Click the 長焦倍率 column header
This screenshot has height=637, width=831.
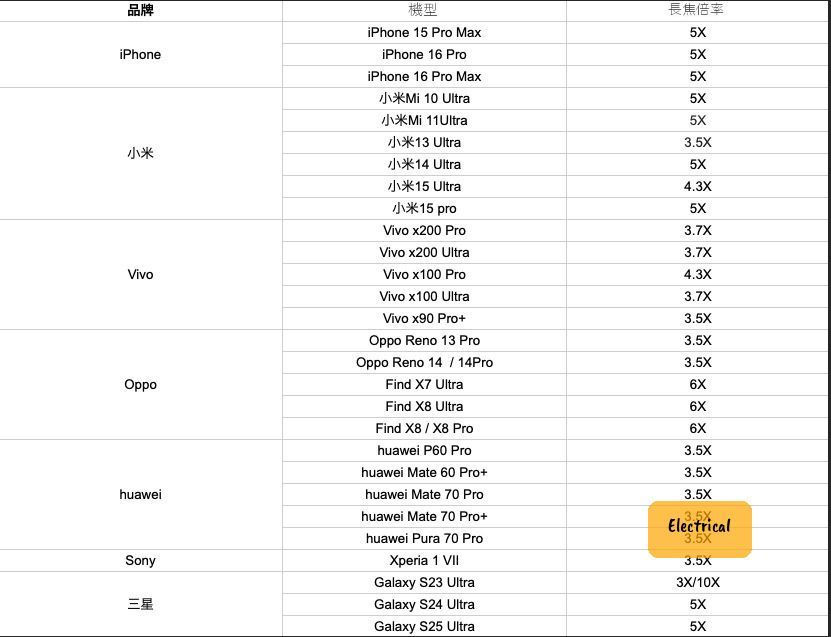(697, 10)
